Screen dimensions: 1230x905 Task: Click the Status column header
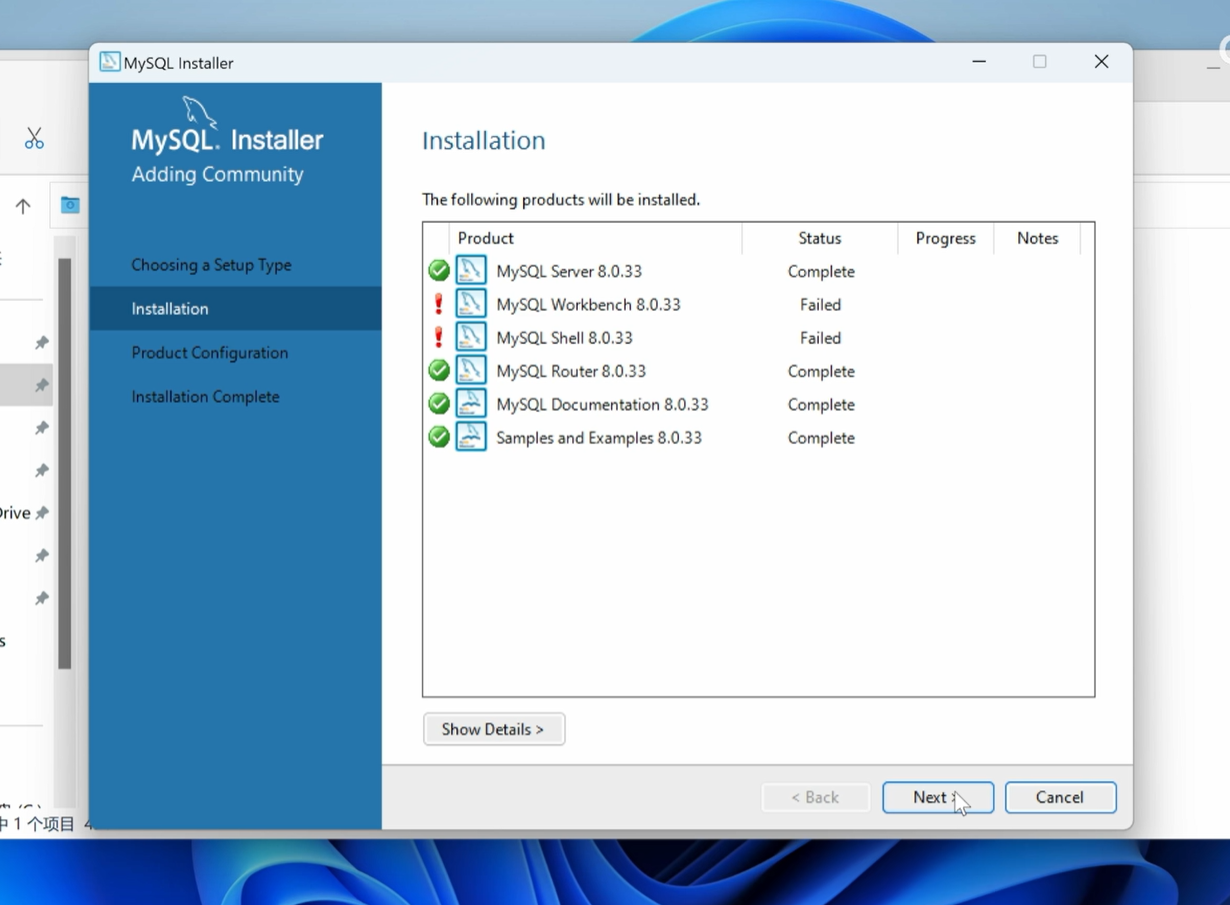tap(820, 238)
